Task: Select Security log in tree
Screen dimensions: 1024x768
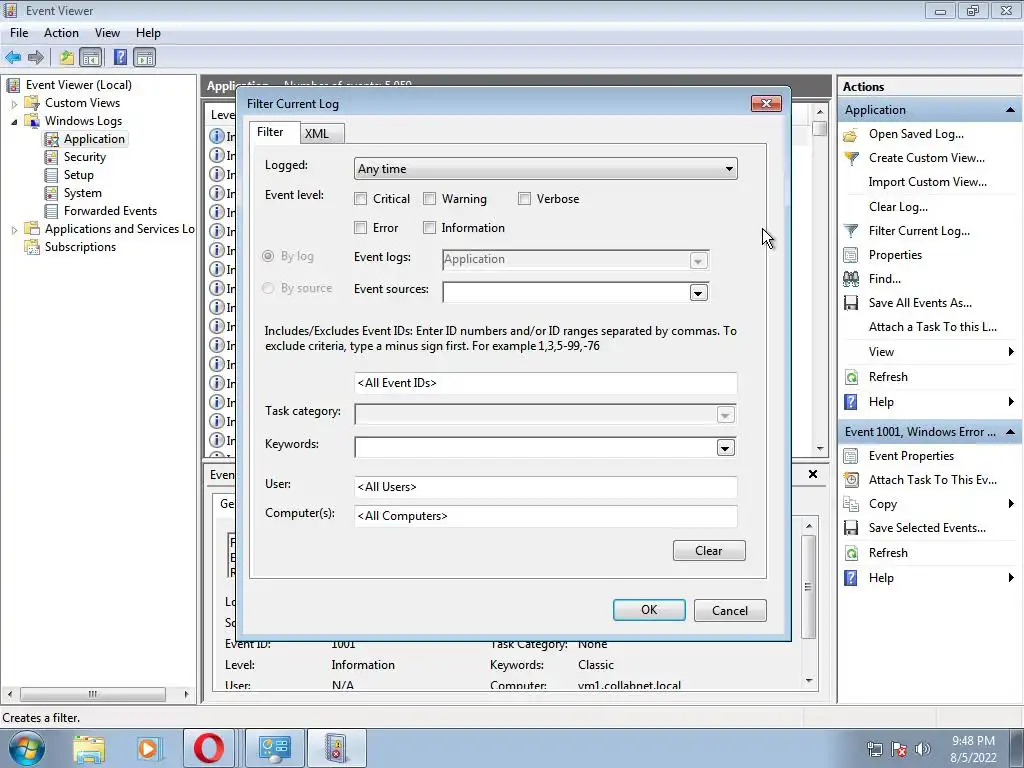Action: point(84,157)
